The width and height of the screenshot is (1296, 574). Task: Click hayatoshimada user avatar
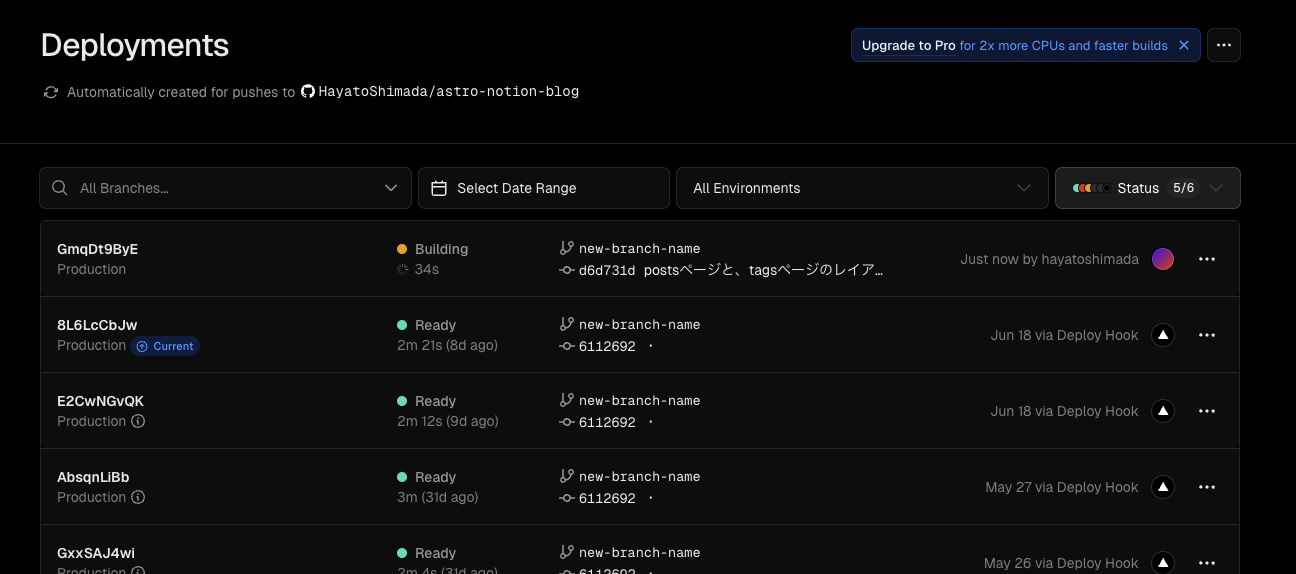point(1162,259)
